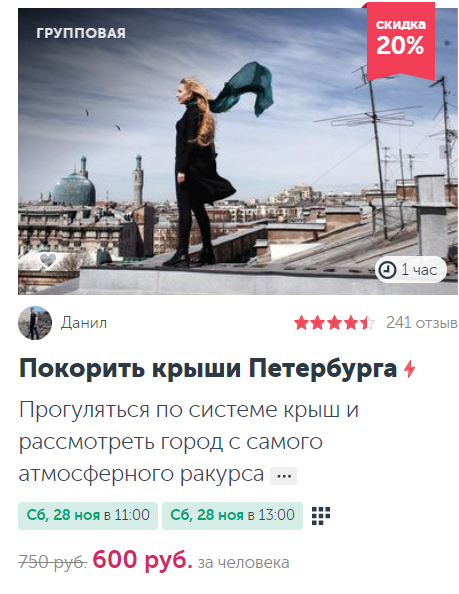Image resolution: width=459 pixels, height=594 pixels.
Task: Click the lightning instant-booking icon
Action: click(x=409, y=369)
